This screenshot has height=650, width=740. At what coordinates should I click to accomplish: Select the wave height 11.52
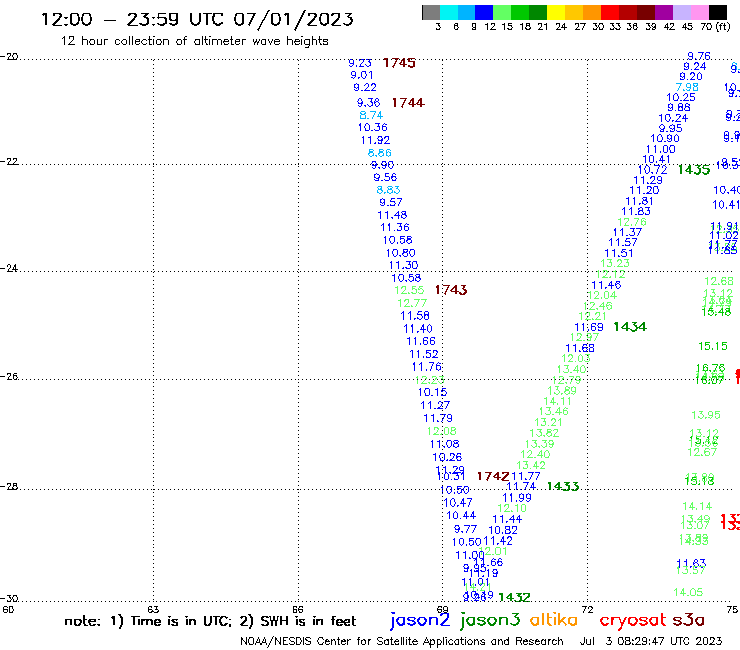pyautogui.click(x=423, y=354)
